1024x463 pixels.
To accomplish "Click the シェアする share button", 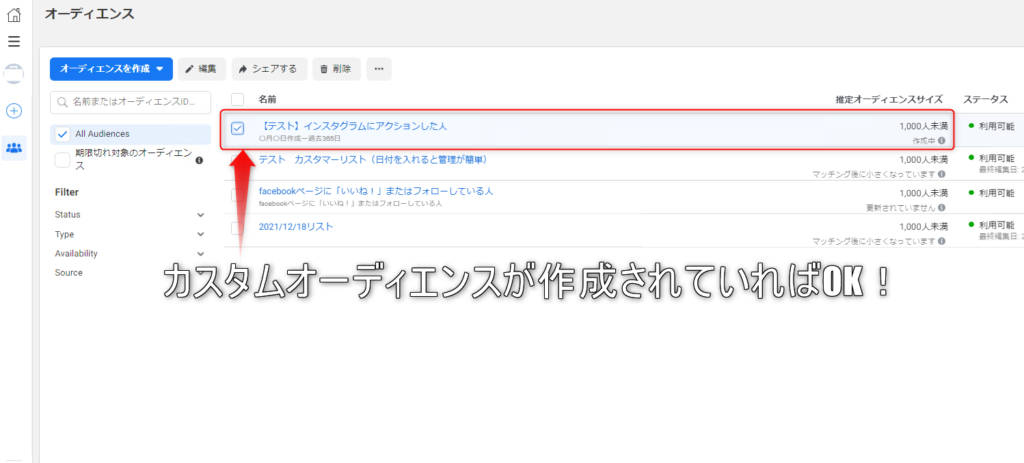I will 269,69.
